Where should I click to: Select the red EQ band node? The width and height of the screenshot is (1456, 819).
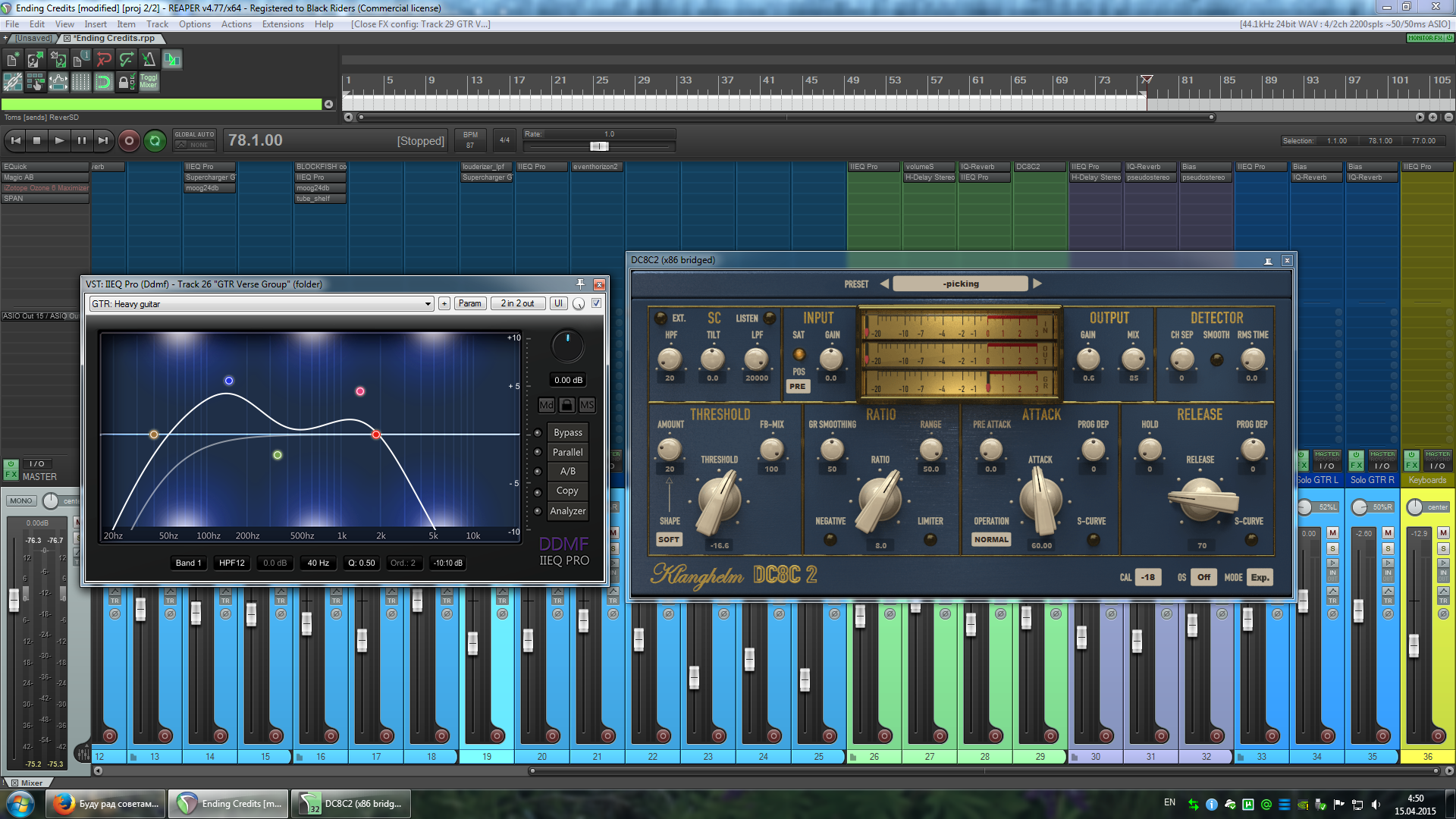(x=376, y=435)
